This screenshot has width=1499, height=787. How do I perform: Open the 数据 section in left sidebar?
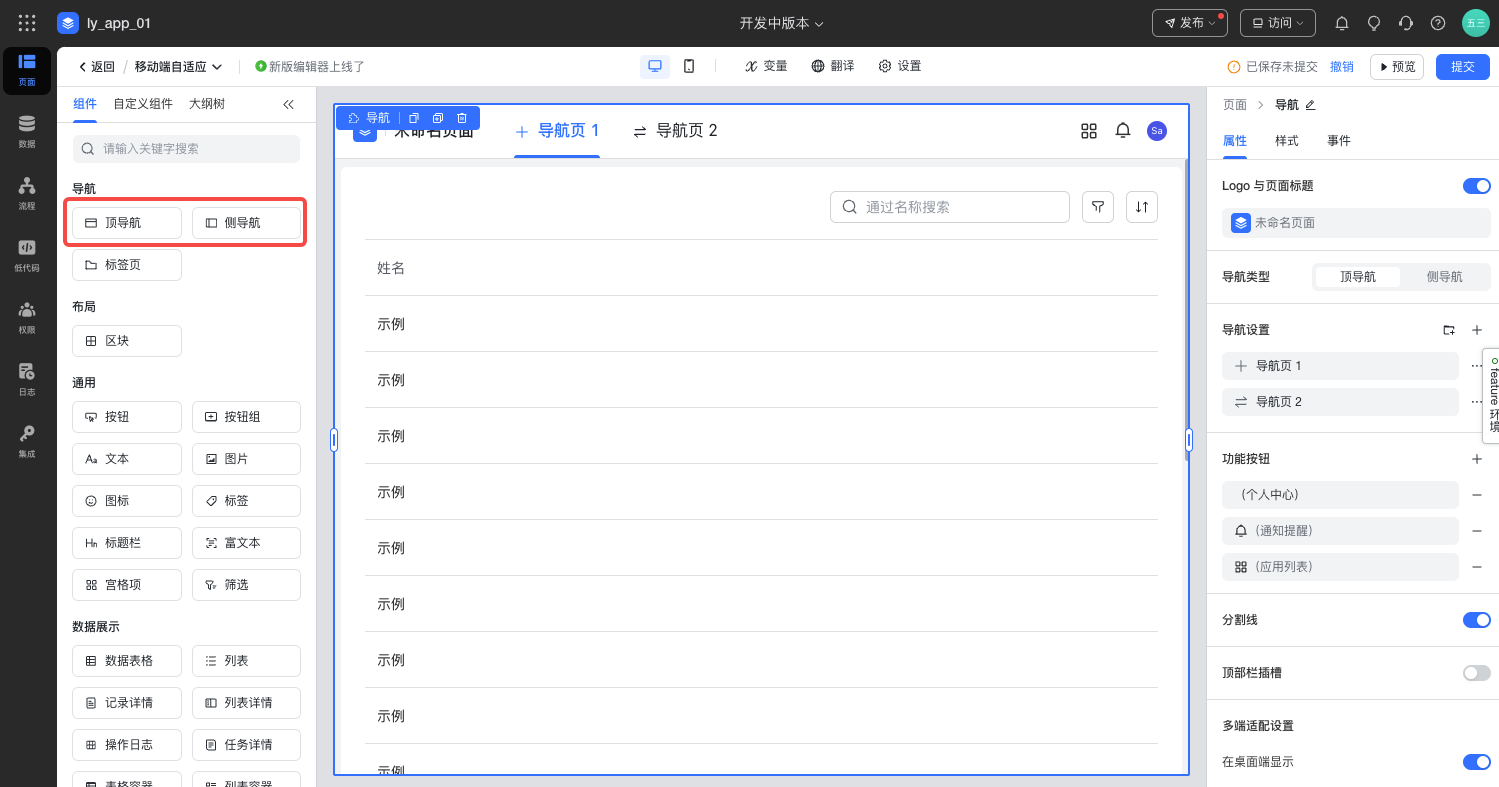27,131
